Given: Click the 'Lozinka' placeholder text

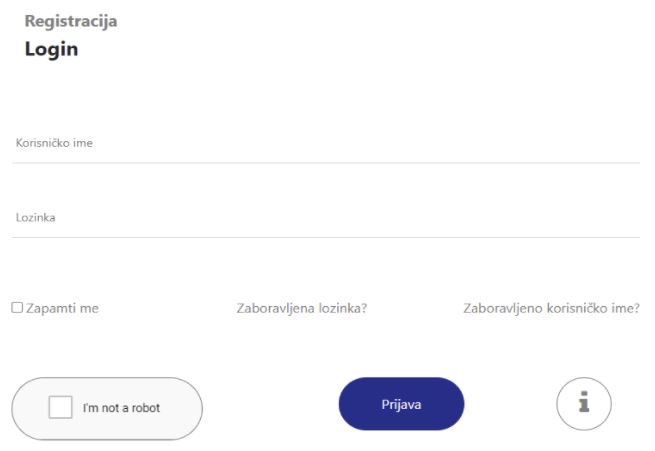Looking at the screenshot, I should [35, 217].
